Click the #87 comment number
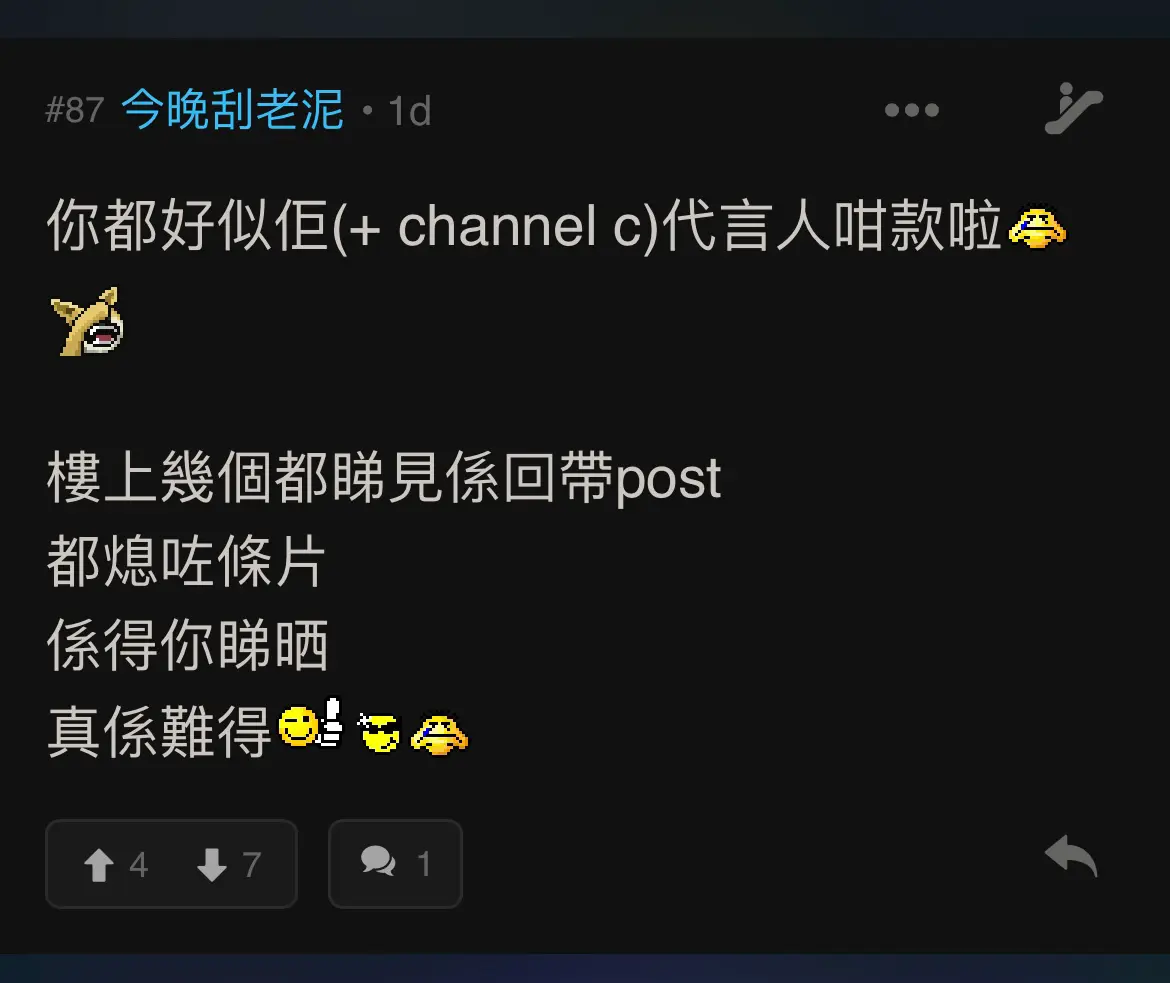The image size is (1170, 983). coord(74,110)
